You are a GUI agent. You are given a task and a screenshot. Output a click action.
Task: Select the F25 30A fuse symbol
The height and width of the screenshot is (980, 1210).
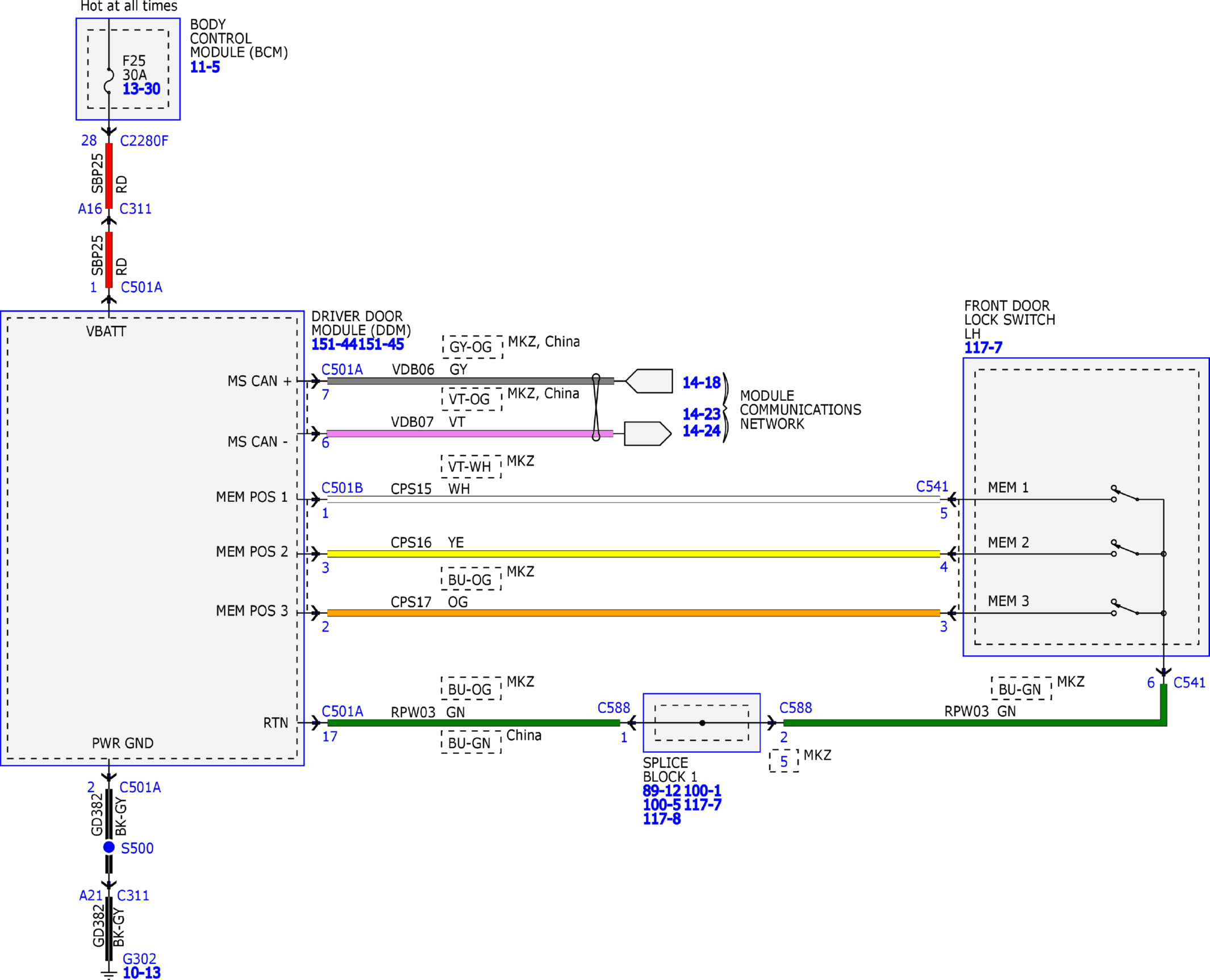pos(109,81)
